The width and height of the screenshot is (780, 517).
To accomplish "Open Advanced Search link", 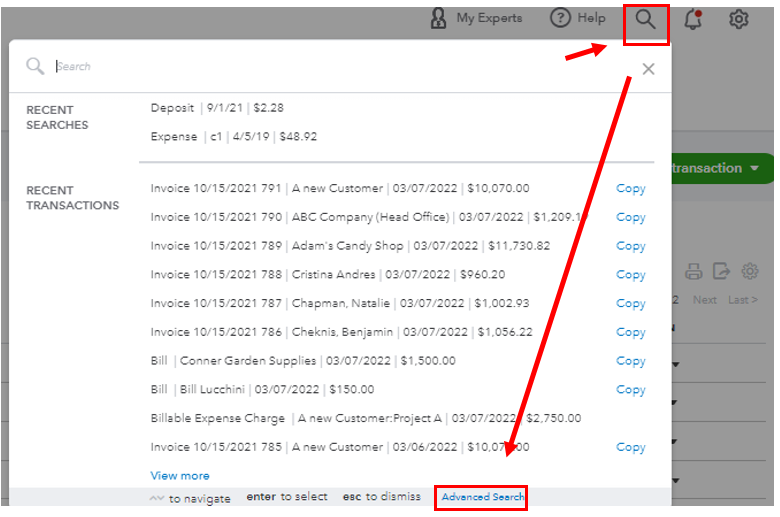I will tap(483, 497).
